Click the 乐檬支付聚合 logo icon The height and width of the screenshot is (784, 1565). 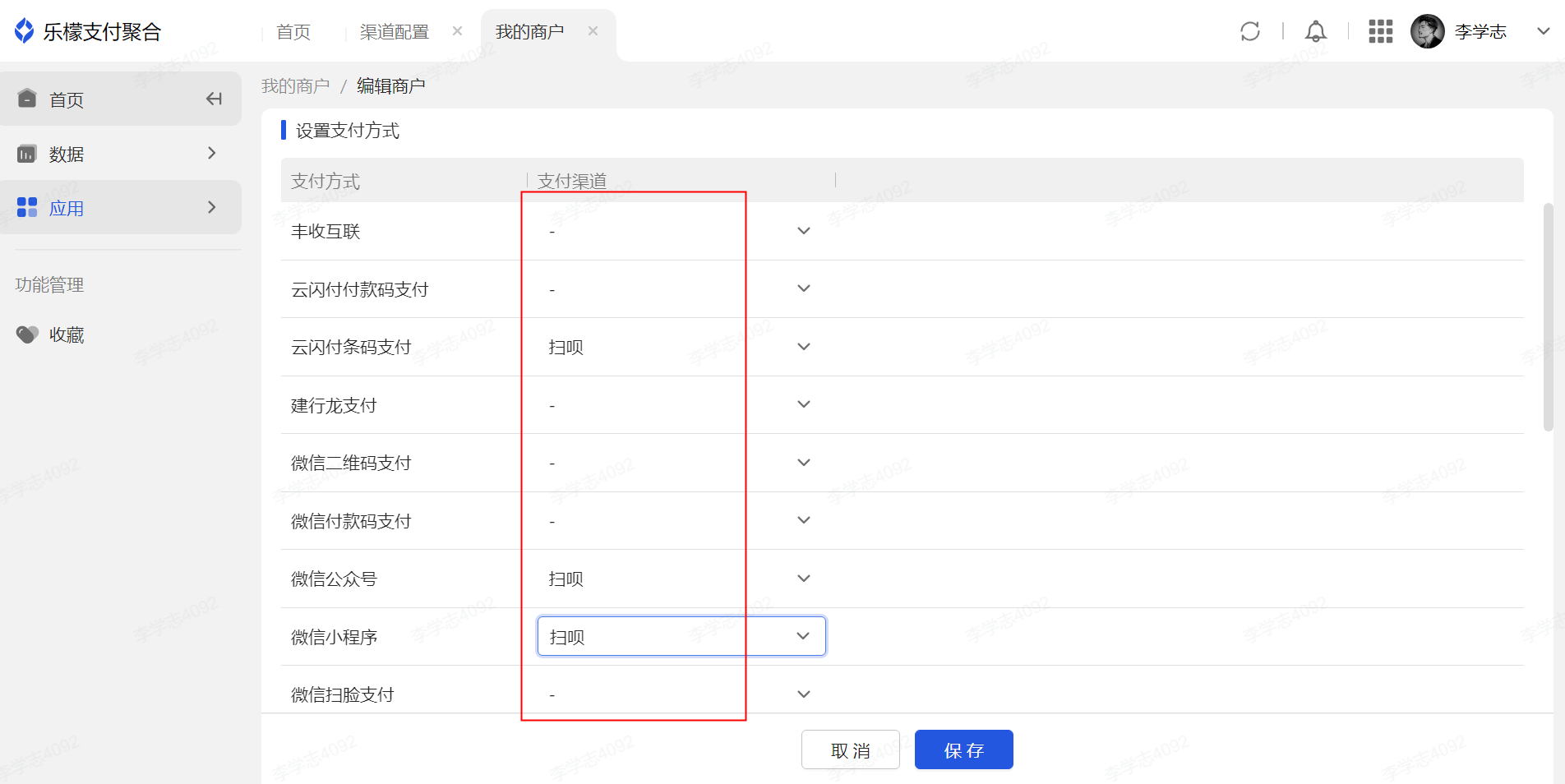pyautogui.click(x=25, y=31)
